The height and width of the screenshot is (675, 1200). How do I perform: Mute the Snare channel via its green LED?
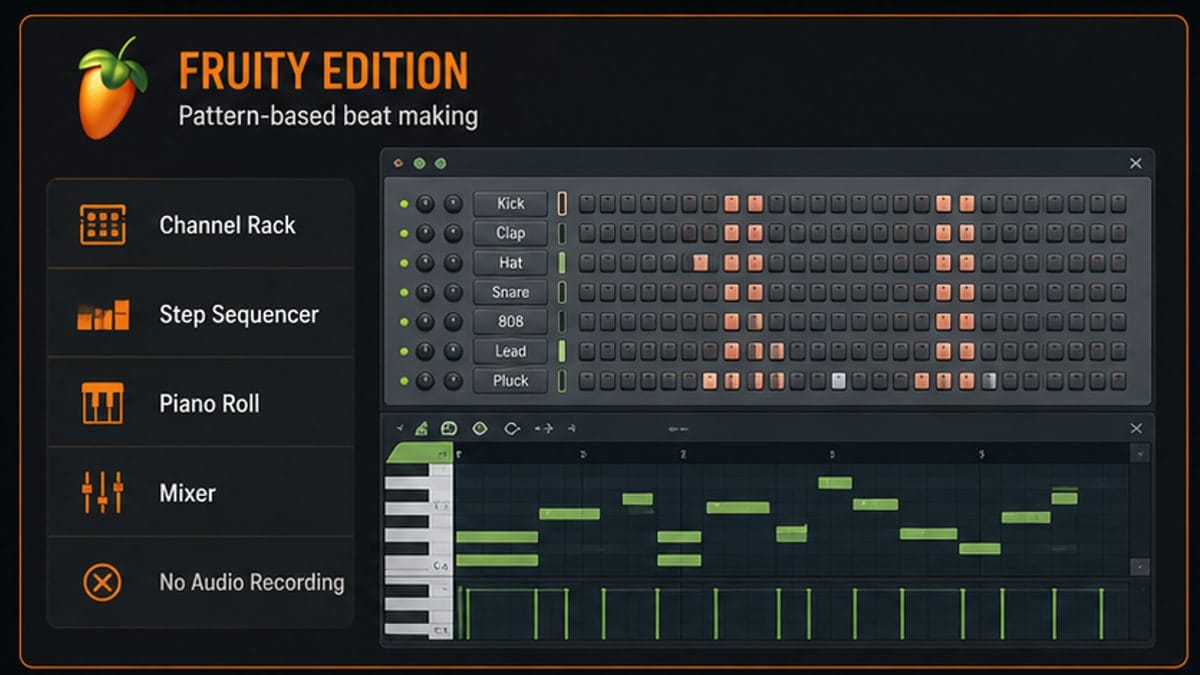tap(404, 292)
